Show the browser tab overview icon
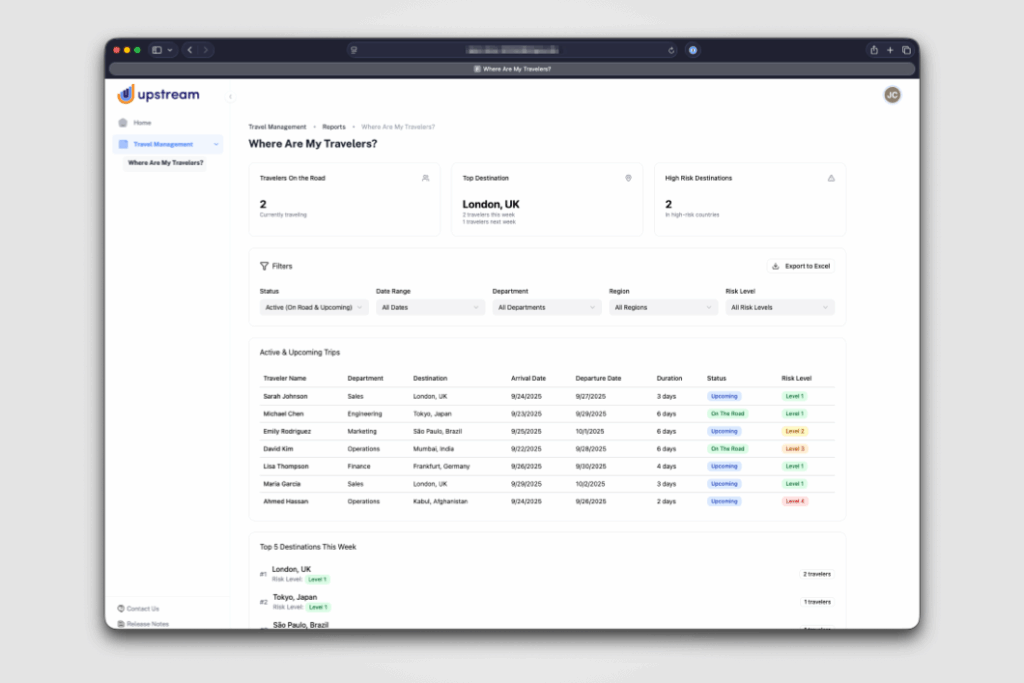 (906, 50)
